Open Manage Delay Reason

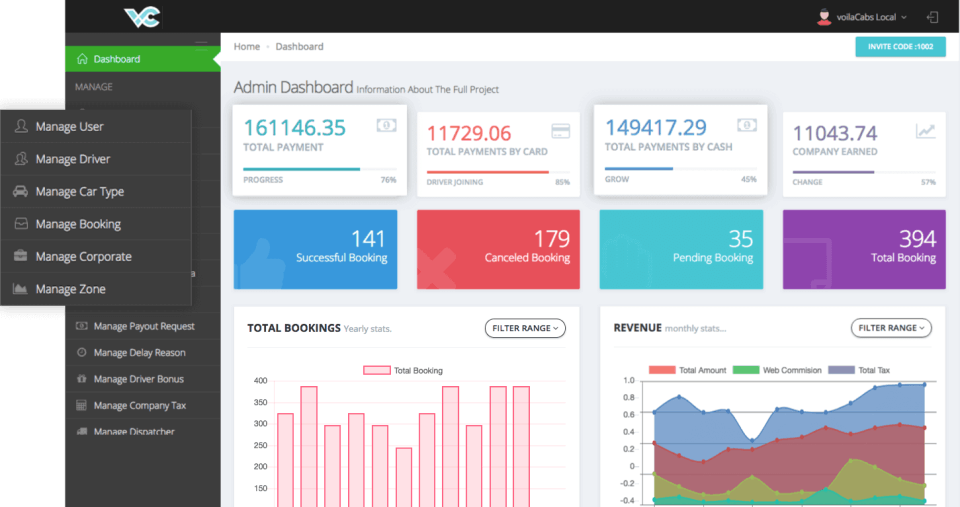[143, 353]
